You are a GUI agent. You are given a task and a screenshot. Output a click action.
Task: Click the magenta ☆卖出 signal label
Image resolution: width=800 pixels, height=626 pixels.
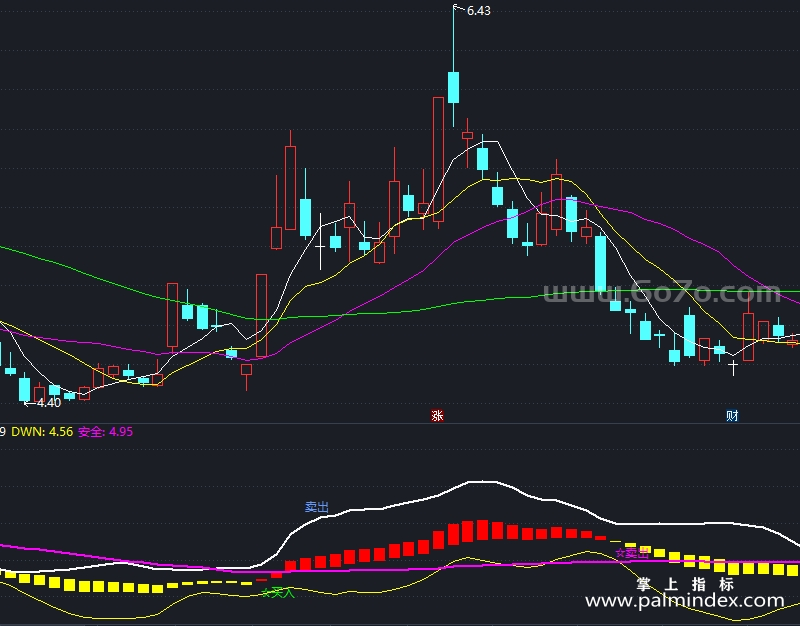632,553
